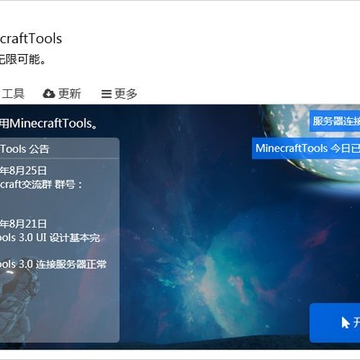Select the craft交流群 群号 announcement line
360x360 pixels.
[41, 184]
